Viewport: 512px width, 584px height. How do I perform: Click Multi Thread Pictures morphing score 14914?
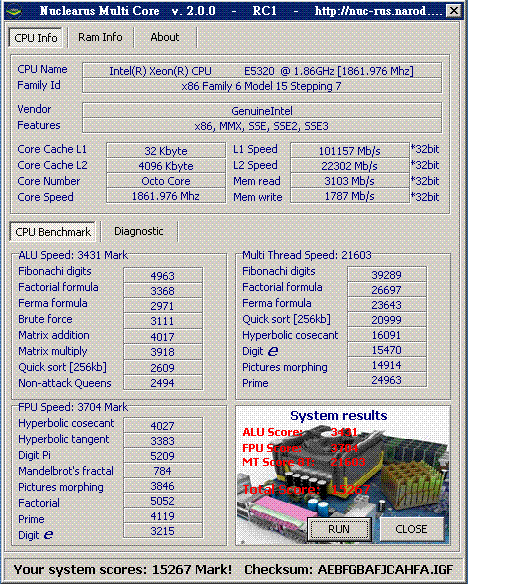(387, 365)
